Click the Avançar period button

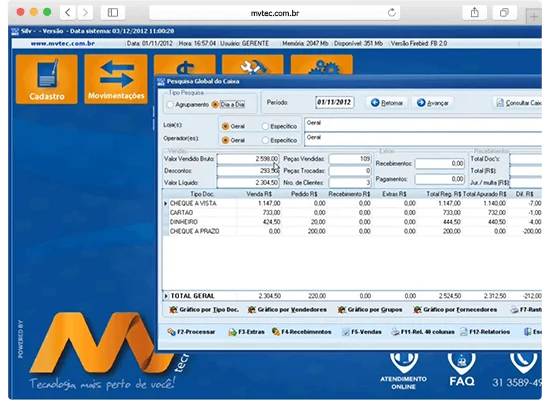pos(432,103)
